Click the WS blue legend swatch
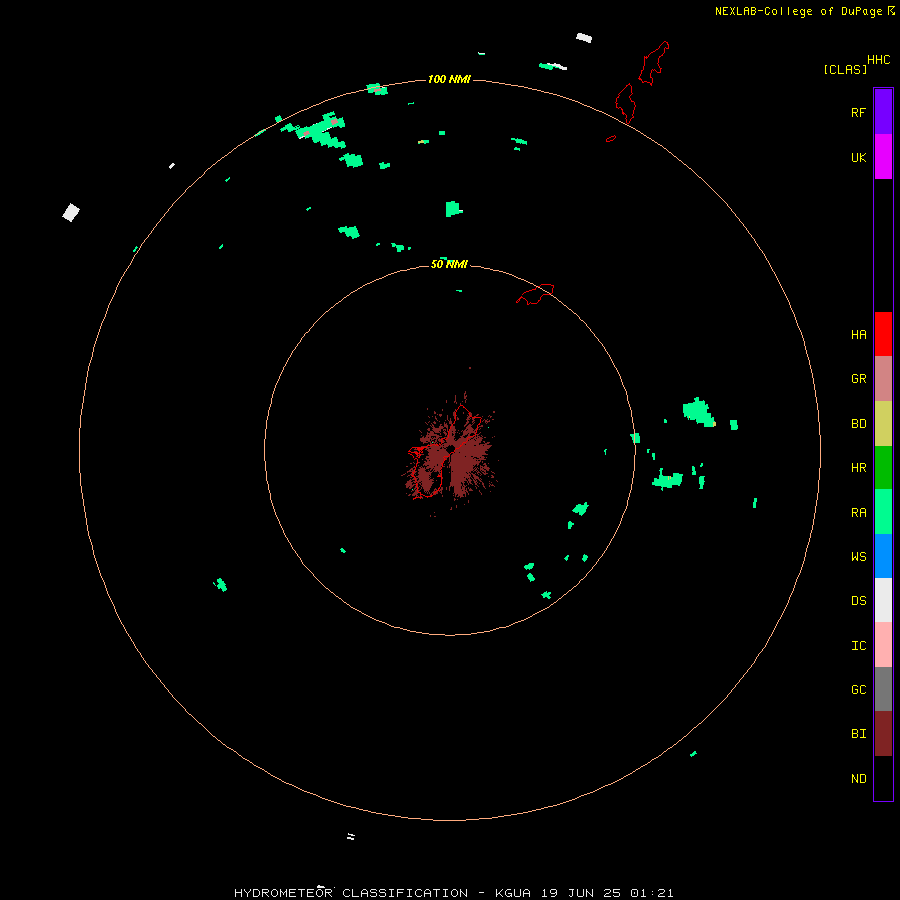The image size is (900, 900). click(x=883, y=556)
